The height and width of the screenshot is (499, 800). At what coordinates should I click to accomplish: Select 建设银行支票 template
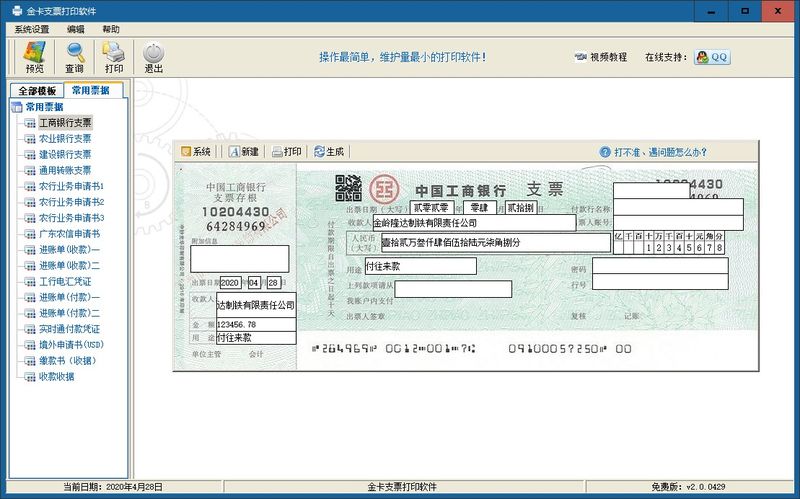[x=65, y=154]
